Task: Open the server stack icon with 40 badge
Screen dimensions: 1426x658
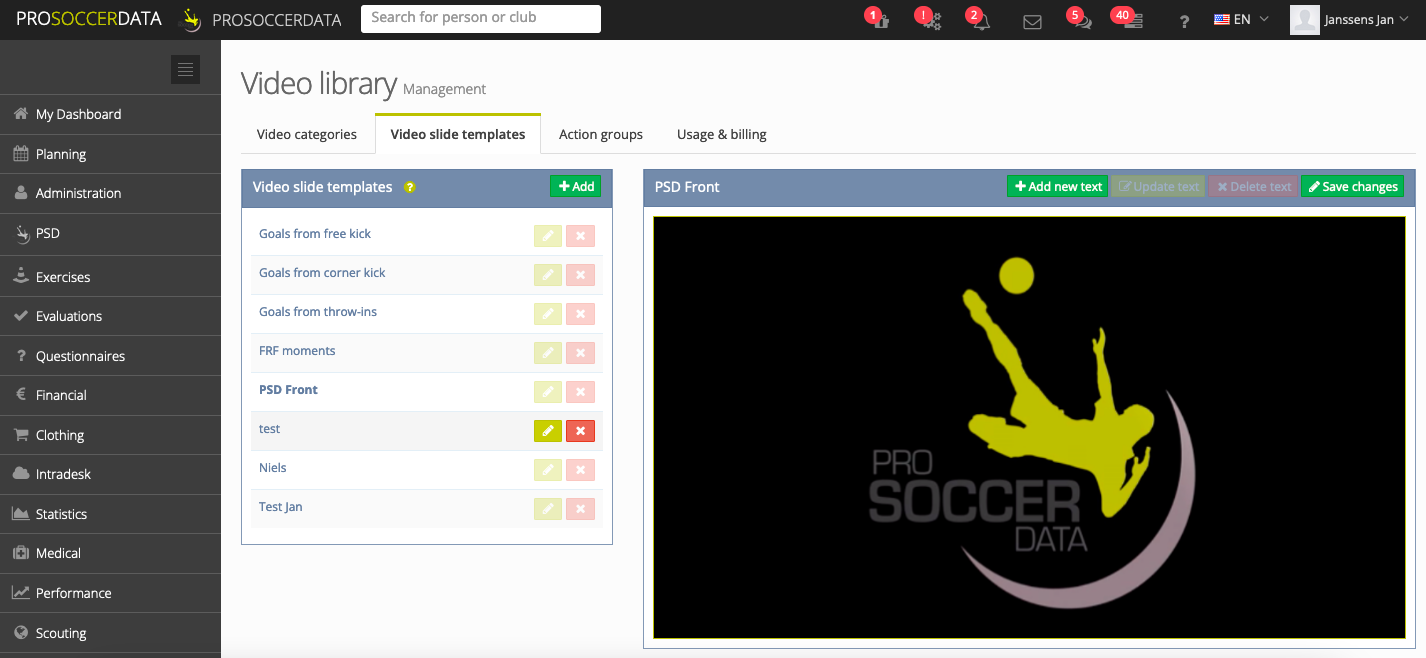Action: [1131, 20]
